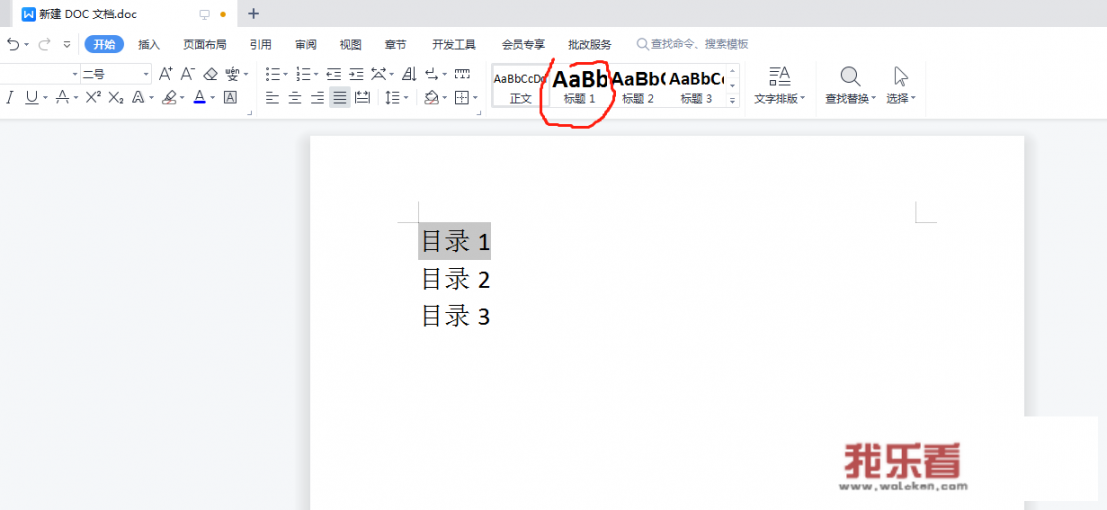The width and height of the screenshot is (1107, 510).
Task: Align text right
Action: point(318,97)
